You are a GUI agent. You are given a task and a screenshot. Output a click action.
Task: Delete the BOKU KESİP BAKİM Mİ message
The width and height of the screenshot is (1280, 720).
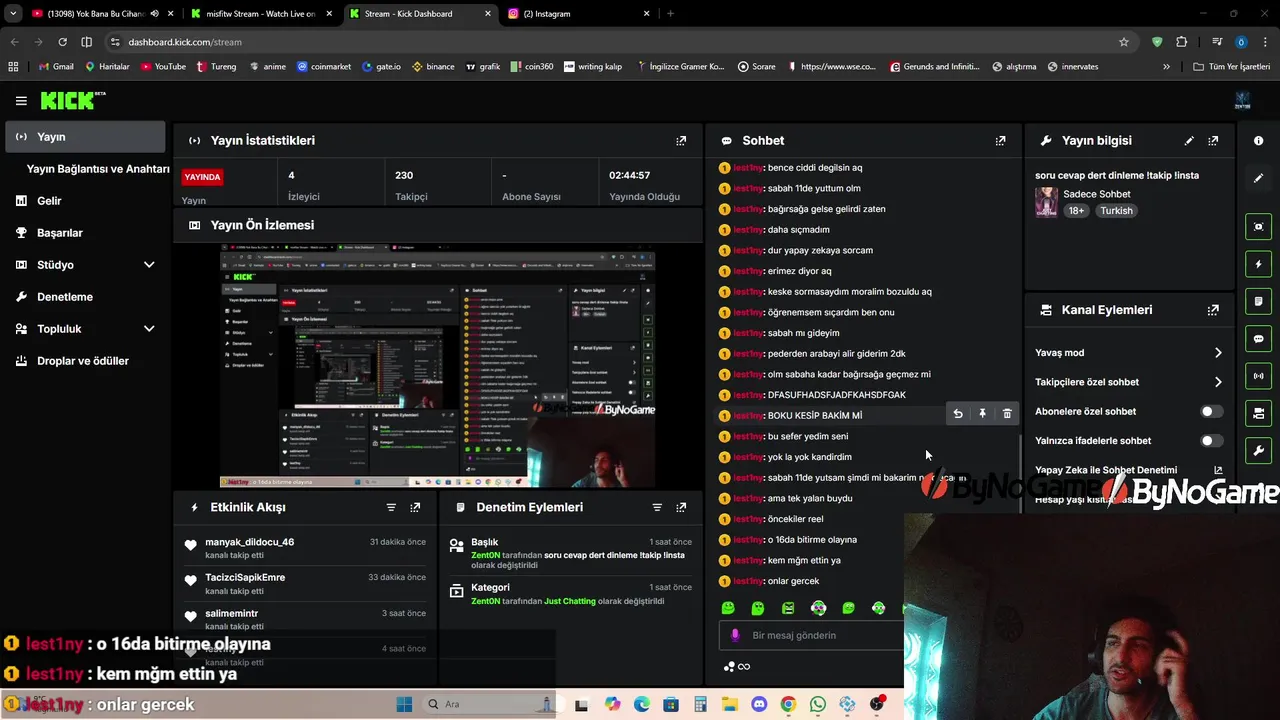coord(1007,414)
